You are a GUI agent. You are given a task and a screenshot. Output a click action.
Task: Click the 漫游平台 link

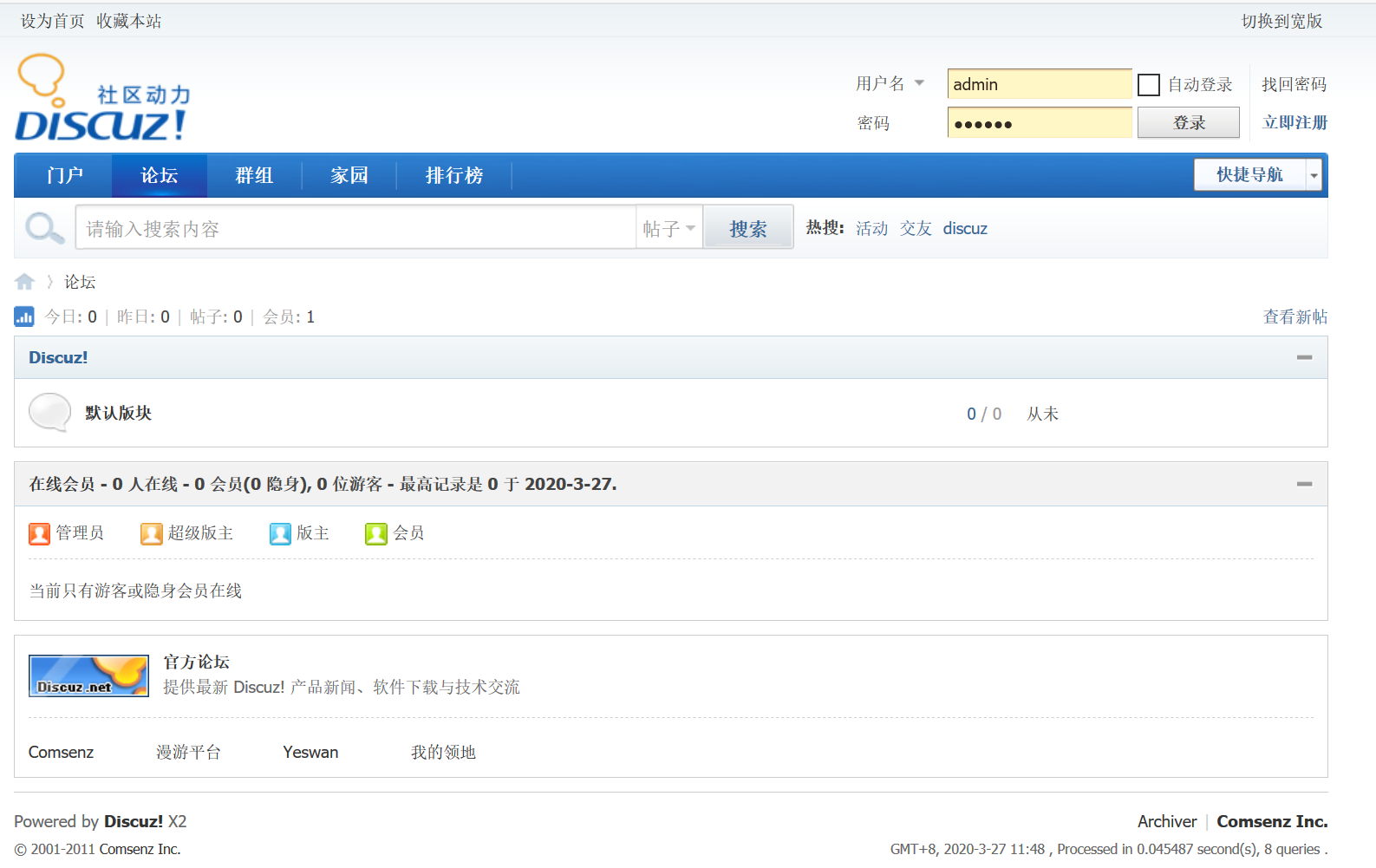[x=188, y=752]
